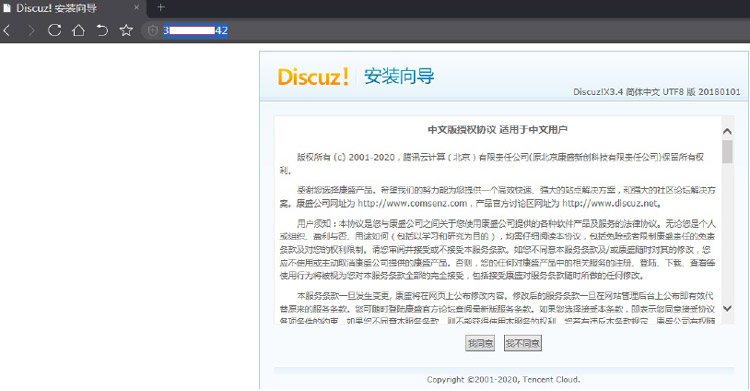This screenshot has width=750, height=391.
Task: Bookmark the page with star icon
Action: pyautogui.click(x=126, y=31)
